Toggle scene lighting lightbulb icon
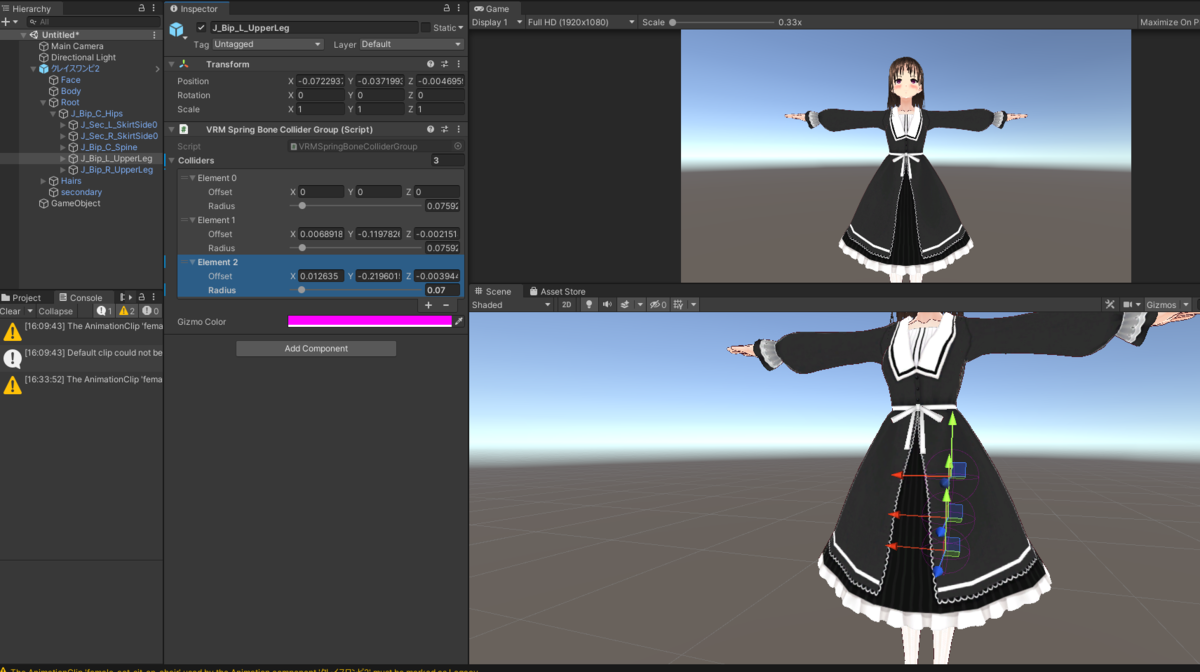This screenshot has width=1200, height=672. 589,305
